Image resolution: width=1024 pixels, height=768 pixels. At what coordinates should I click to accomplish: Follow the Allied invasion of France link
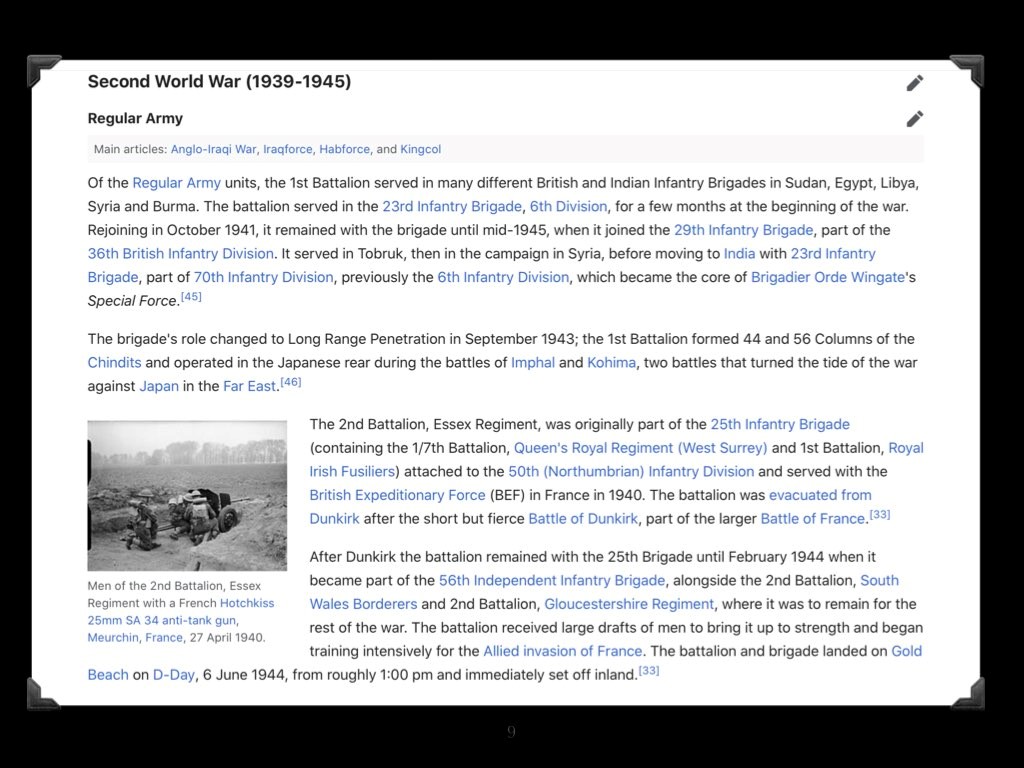pyautogui.click(x=562, y=651)
